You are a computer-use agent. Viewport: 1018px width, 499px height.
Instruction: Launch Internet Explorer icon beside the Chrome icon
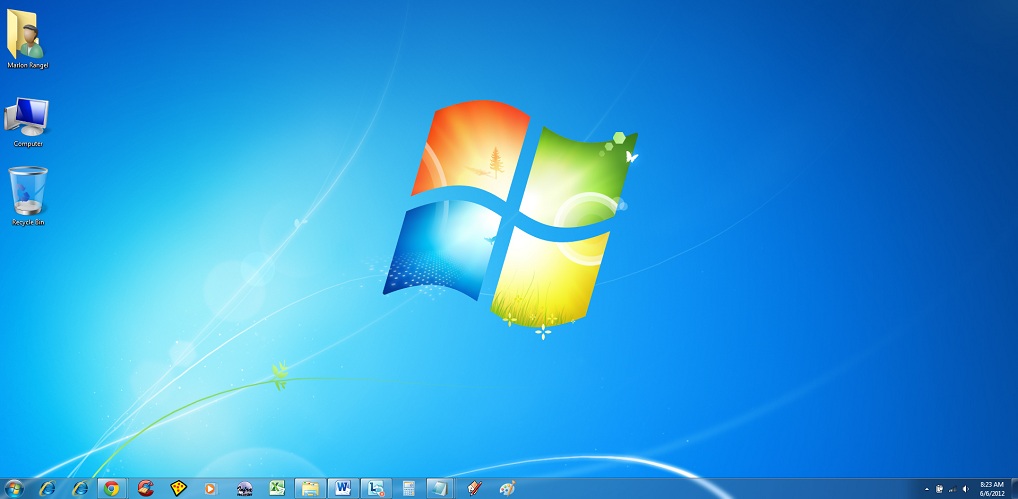point(80,488)
